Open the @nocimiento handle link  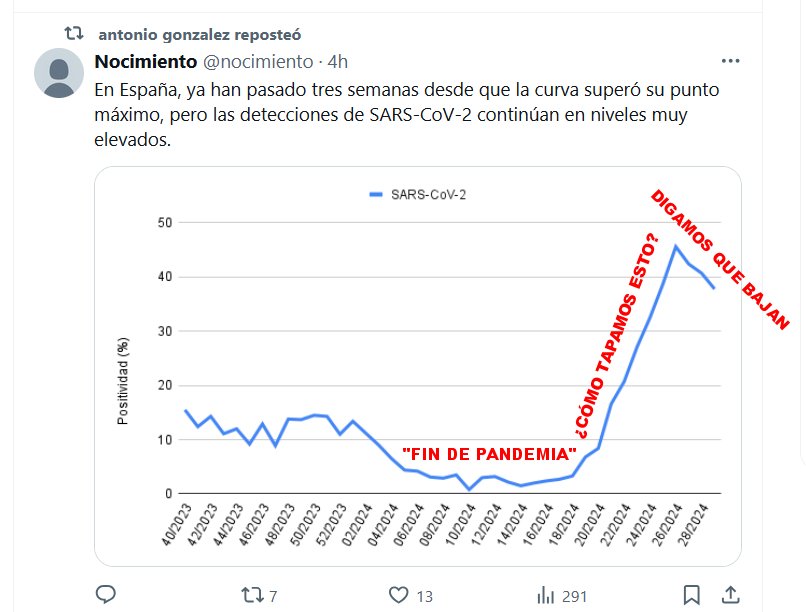click(258, 62)
